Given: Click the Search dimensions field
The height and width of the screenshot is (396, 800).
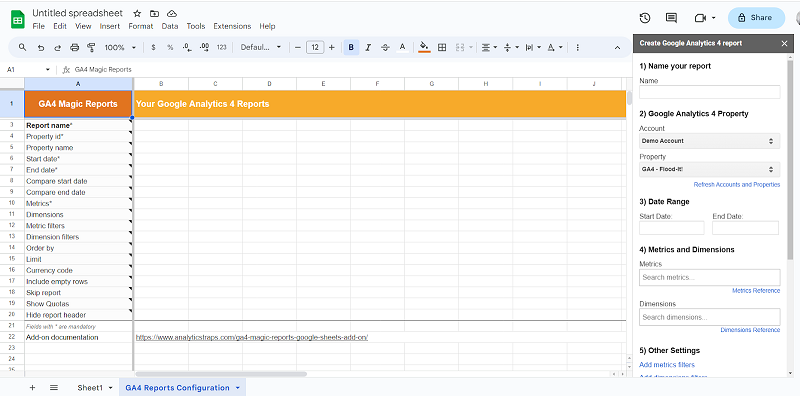Looking at the screenshot, I should point(710,317).
